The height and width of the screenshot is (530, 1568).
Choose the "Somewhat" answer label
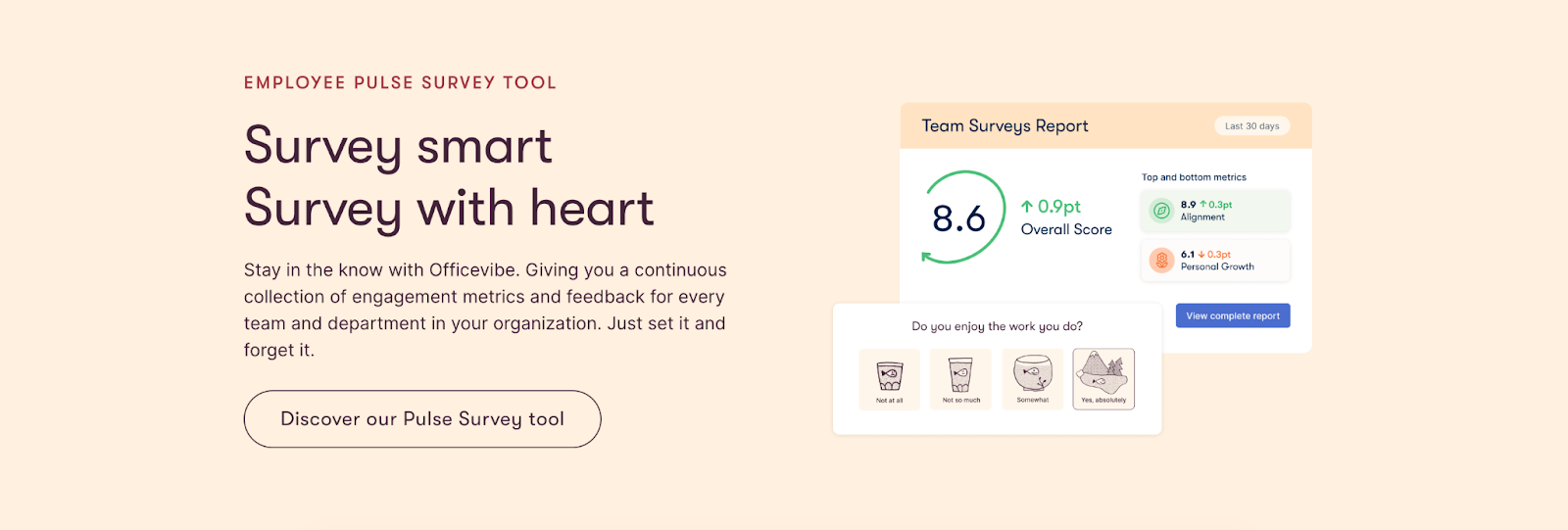1032,401
